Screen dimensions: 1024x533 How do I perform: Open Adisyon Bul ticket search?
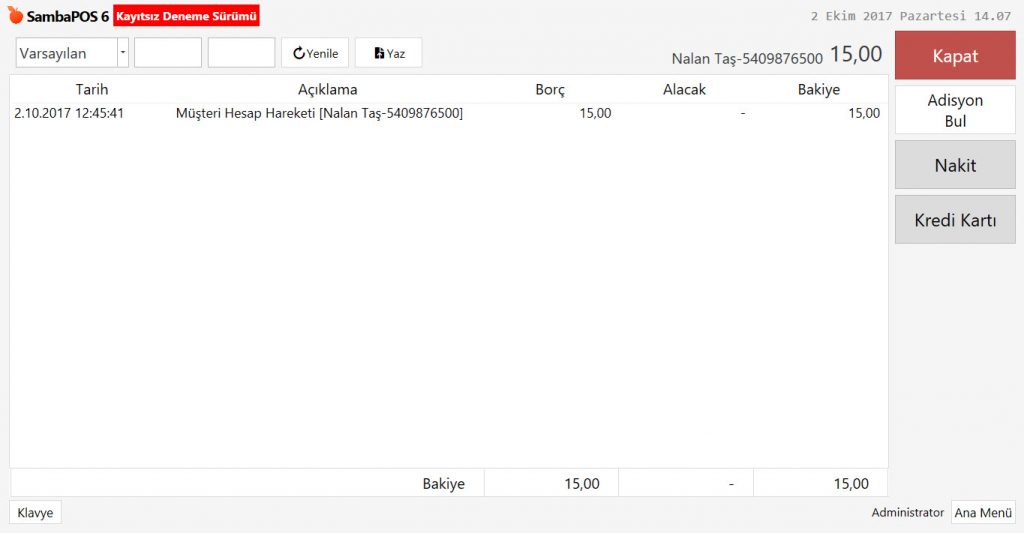tap(955, 110)
